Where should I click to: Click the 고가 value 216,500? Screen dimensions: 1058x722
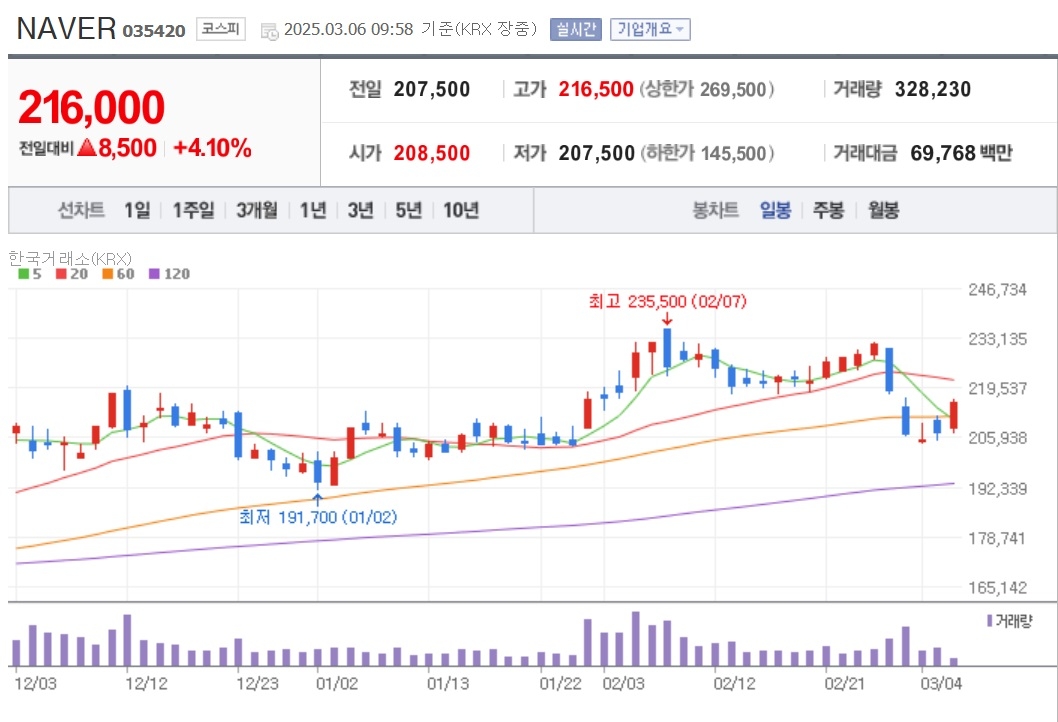tap(596, 89)
